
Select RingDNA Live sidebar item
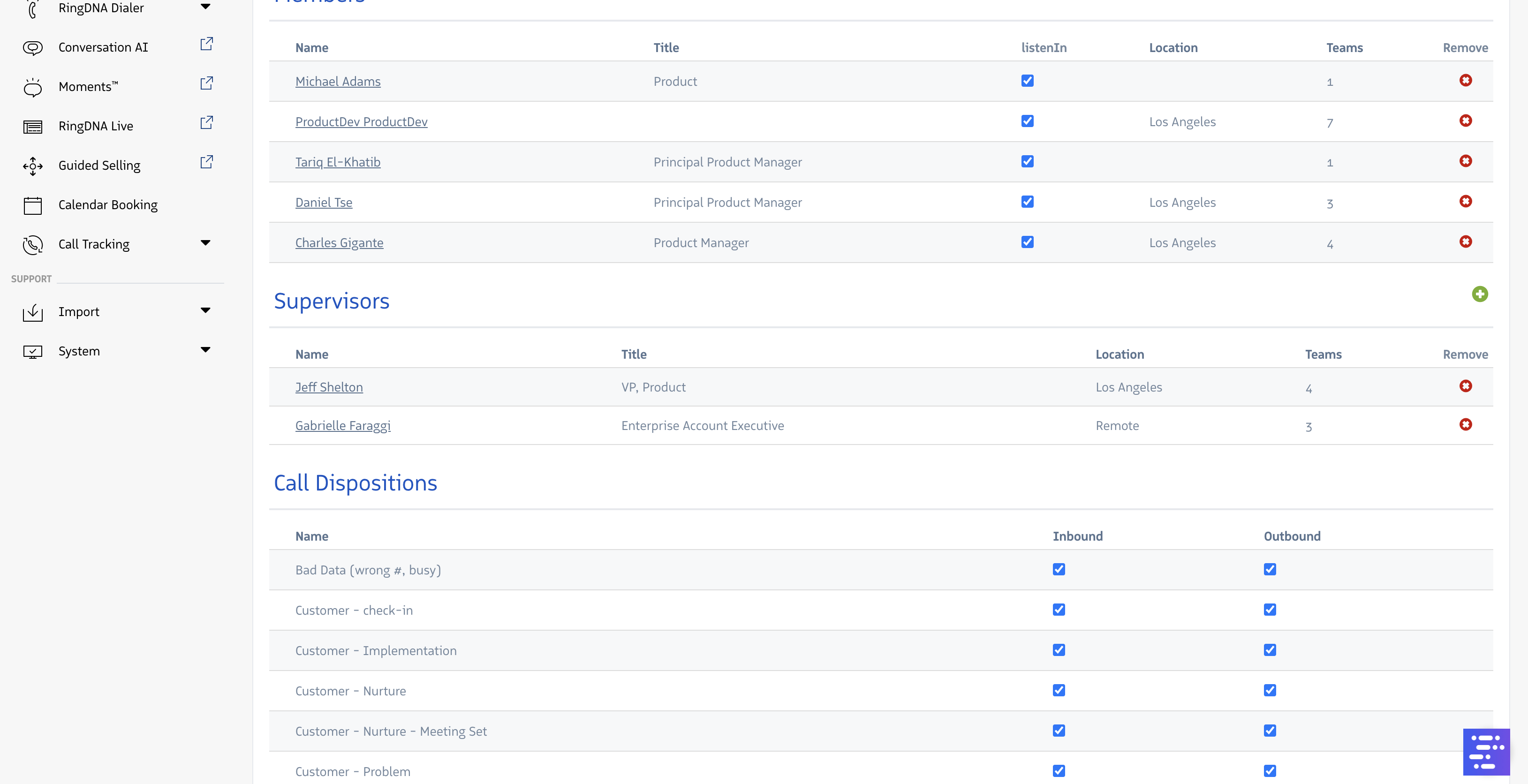click(96, 126)
